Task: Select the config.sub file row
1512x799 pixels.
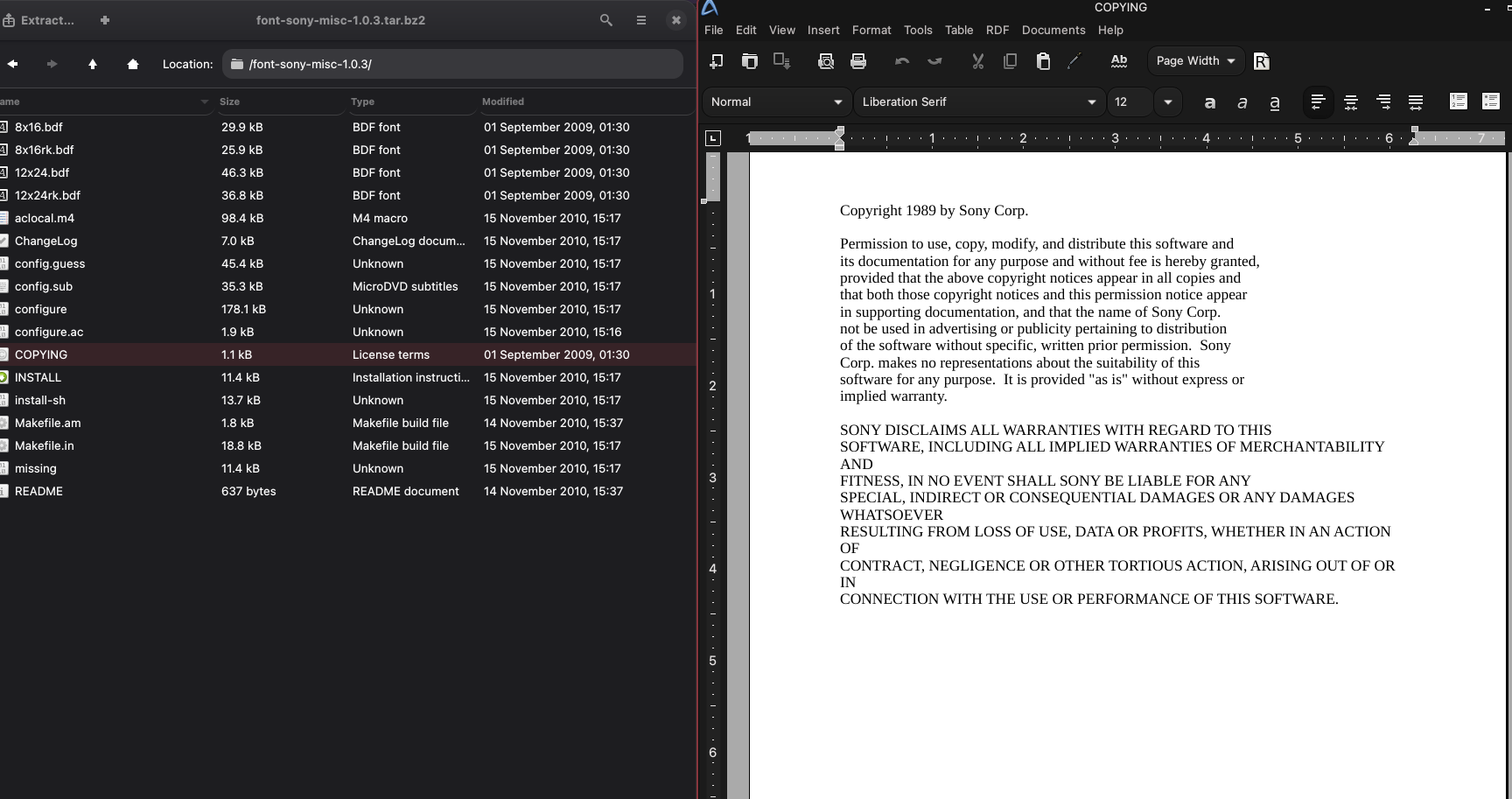Action: click(x=348, y=286)
